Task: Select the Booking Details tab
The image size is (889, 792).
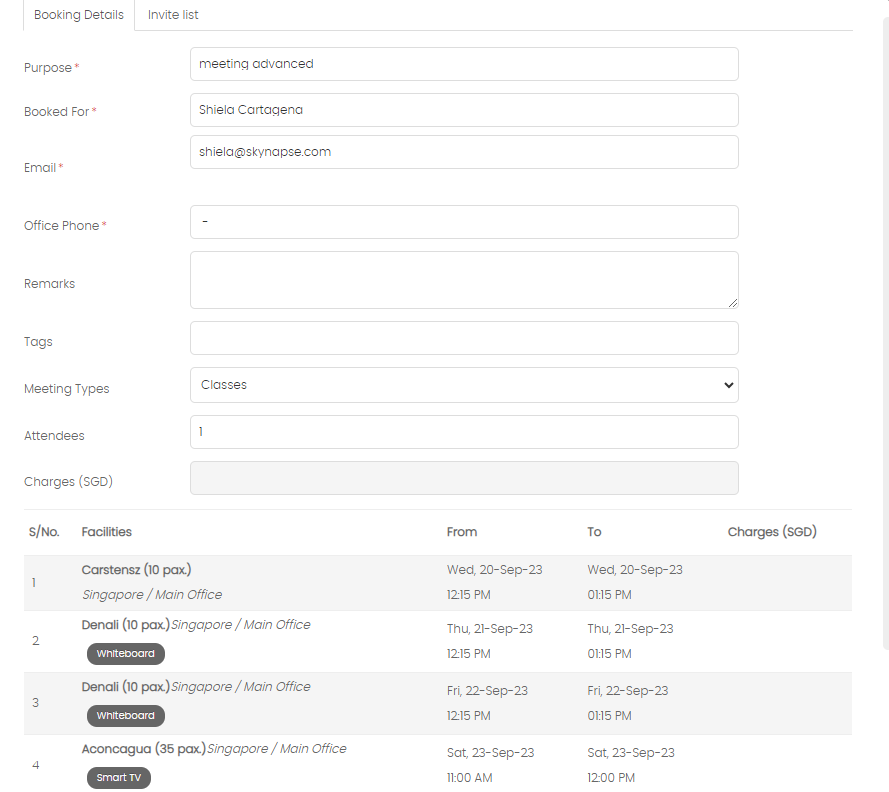Action: (79, 15)
